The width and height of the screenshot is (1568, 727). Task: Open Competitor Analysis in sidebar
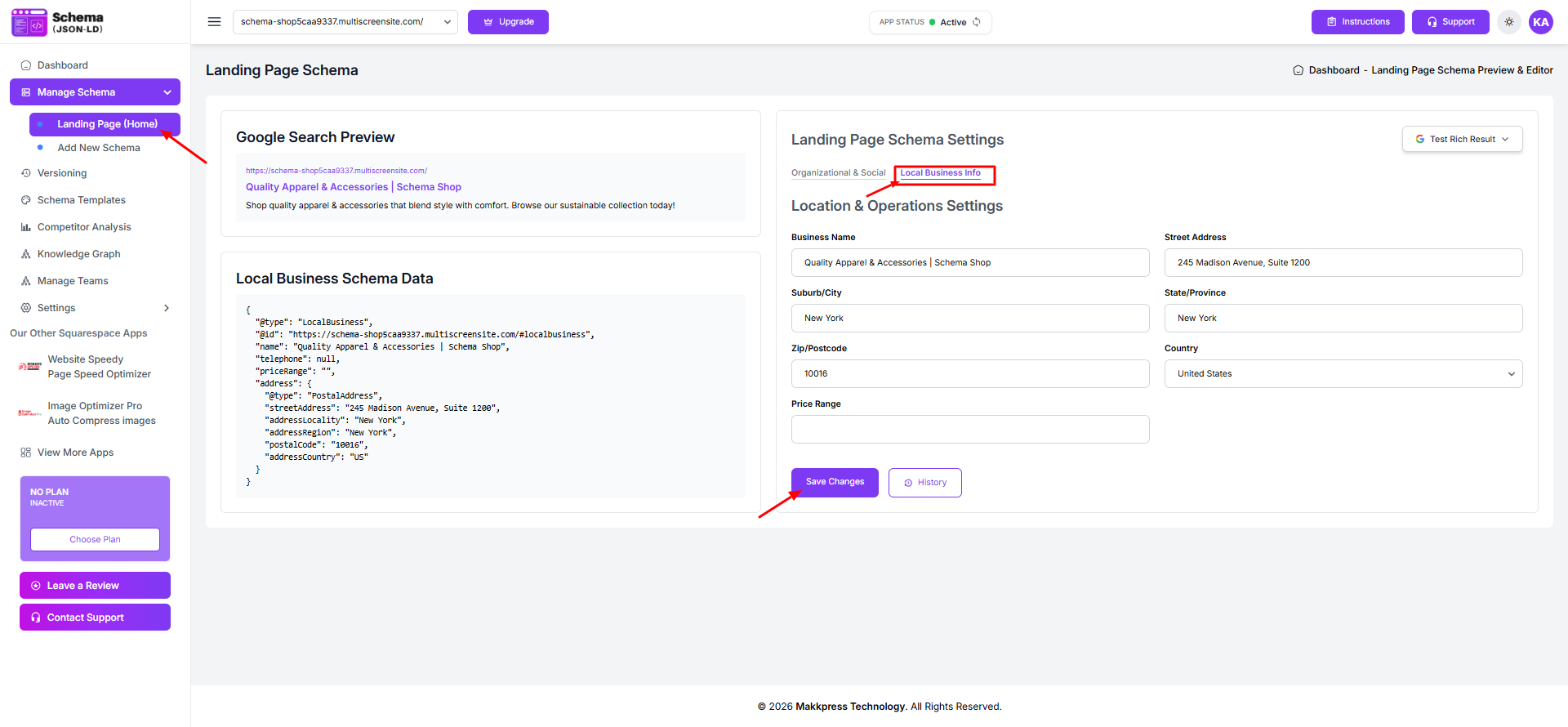pos(83,227)
